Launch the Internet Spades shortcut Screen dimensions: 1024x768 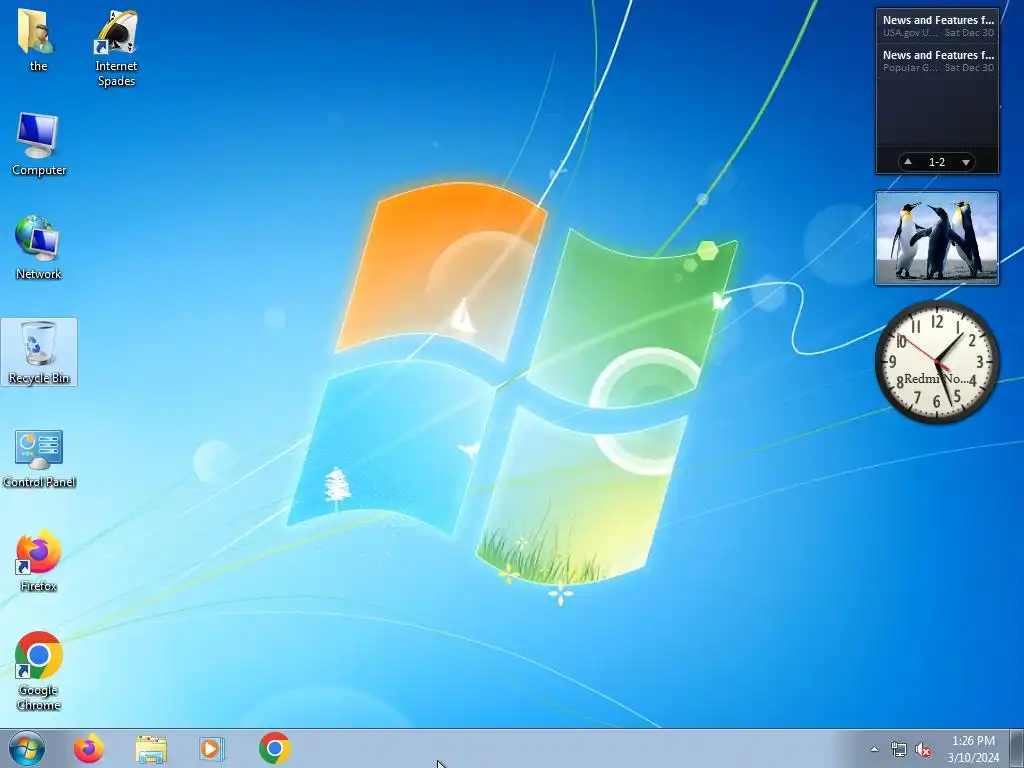tap(116, 47)
